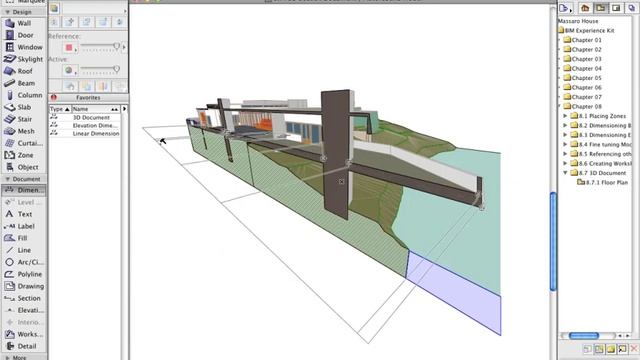The image size is (640, 360).
Task: Select the Slab tool
Action: [24, 107]
